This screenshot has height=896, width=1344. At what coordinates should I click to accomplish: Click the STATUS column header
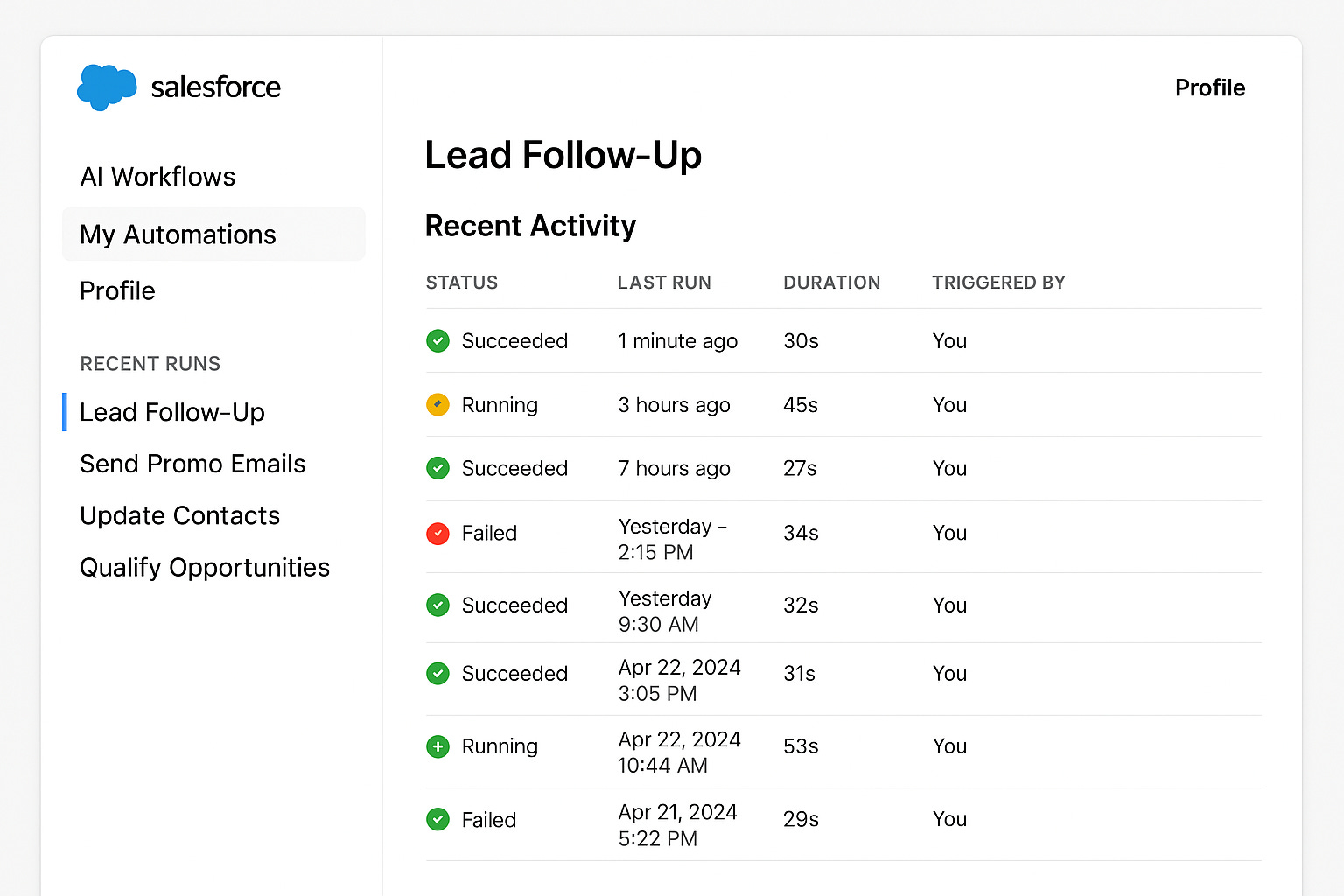[x=462, y=283]
